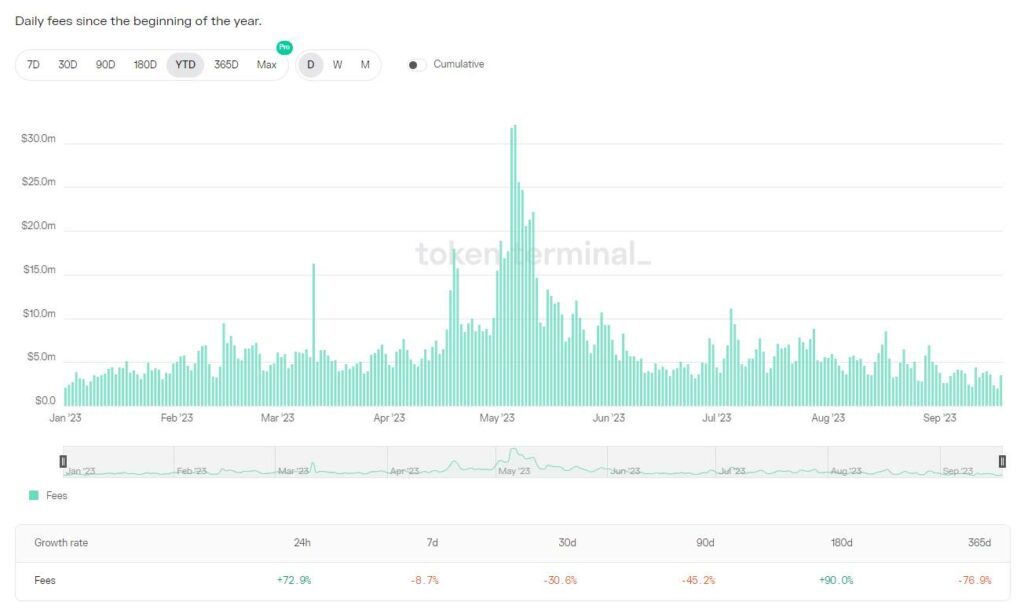The image size is (1024, 613).
Task: Click the tall mid-March spike bar
Action: pos(313,335)
